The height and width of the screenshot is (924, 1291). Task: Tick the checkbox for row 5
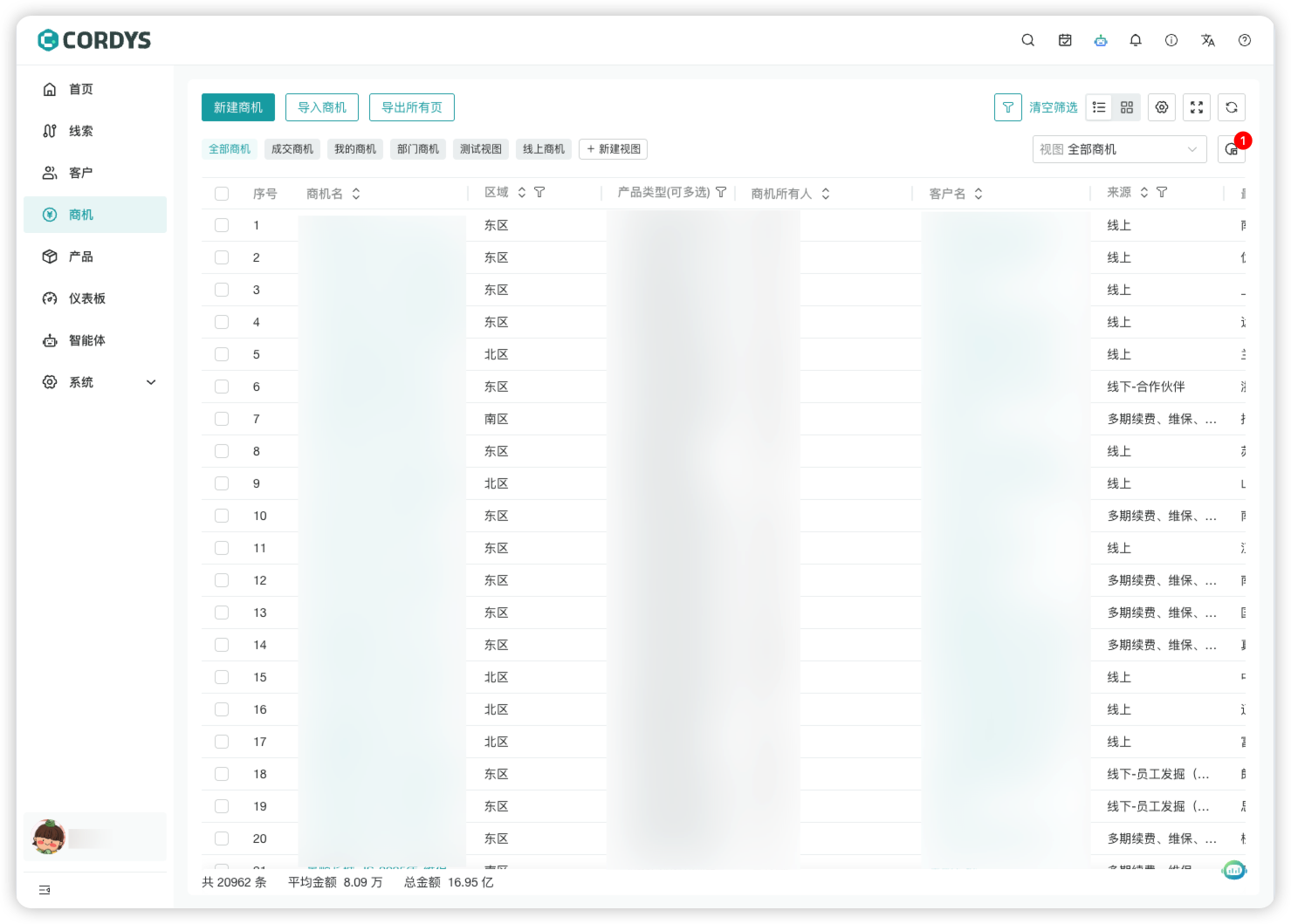click(x=222, y=354)
